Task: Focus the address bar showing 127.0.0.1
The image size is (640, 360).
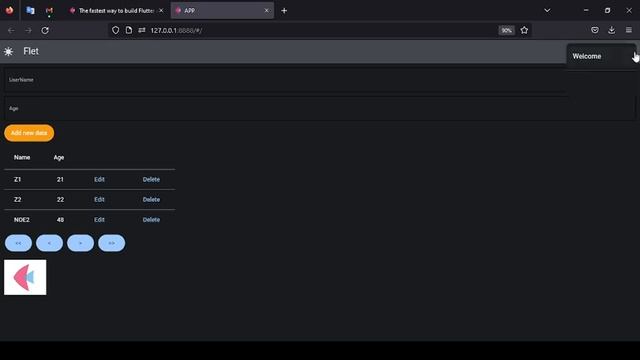Action: point(320,30)
